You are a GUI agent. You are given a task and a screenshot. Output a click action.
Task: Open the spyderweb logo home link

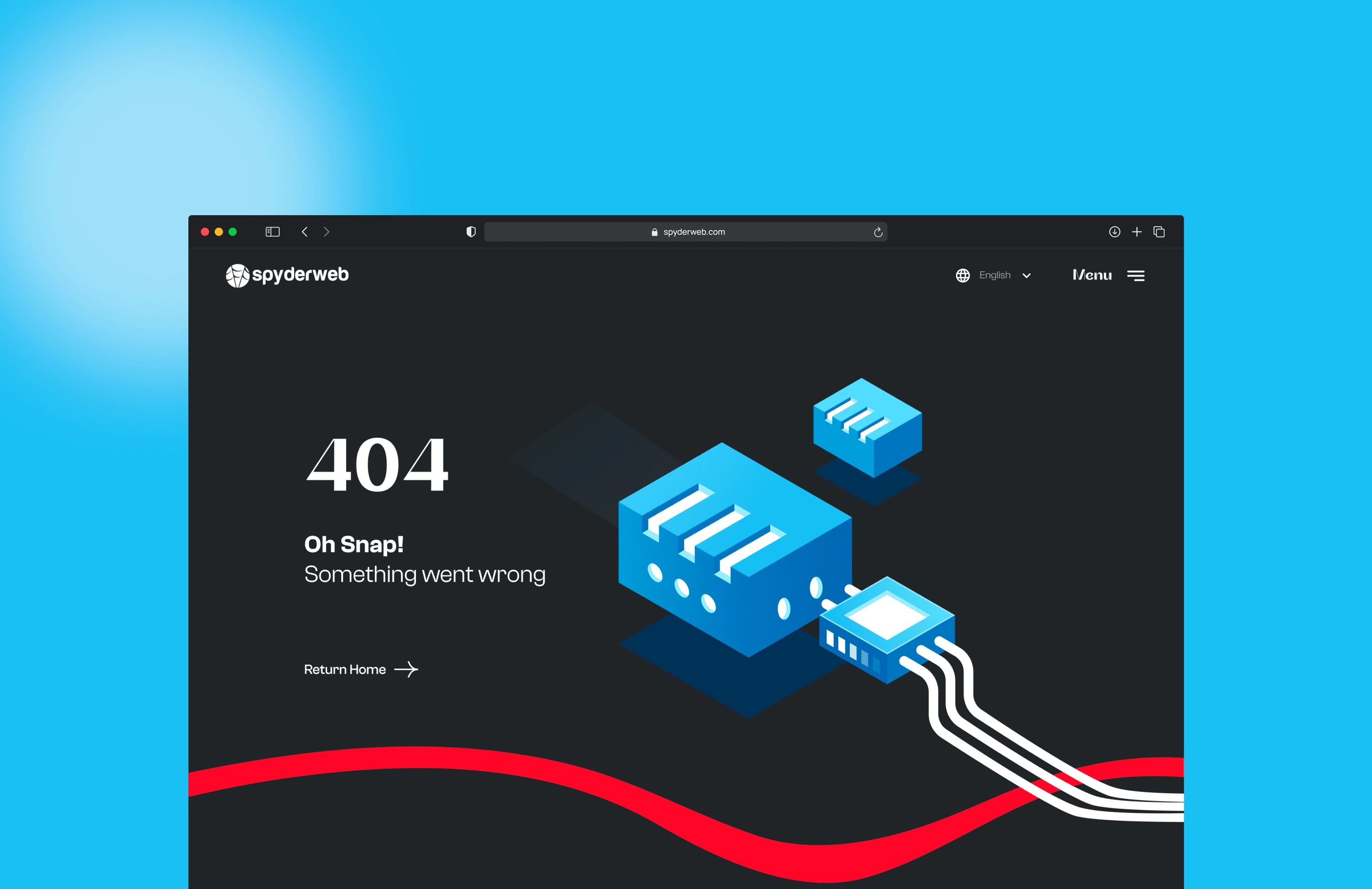click(x=287, y=275)
